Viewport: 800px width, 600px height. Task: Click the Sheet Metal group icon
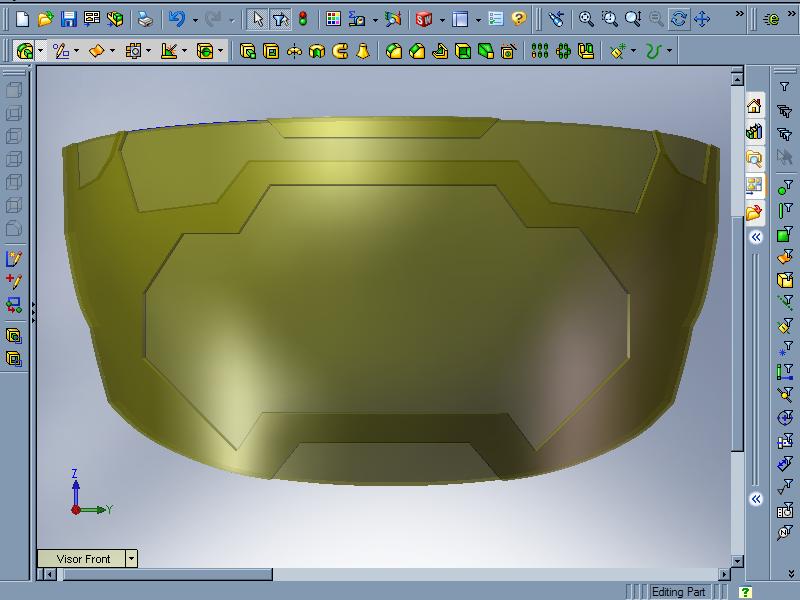(x=133, y=51)
